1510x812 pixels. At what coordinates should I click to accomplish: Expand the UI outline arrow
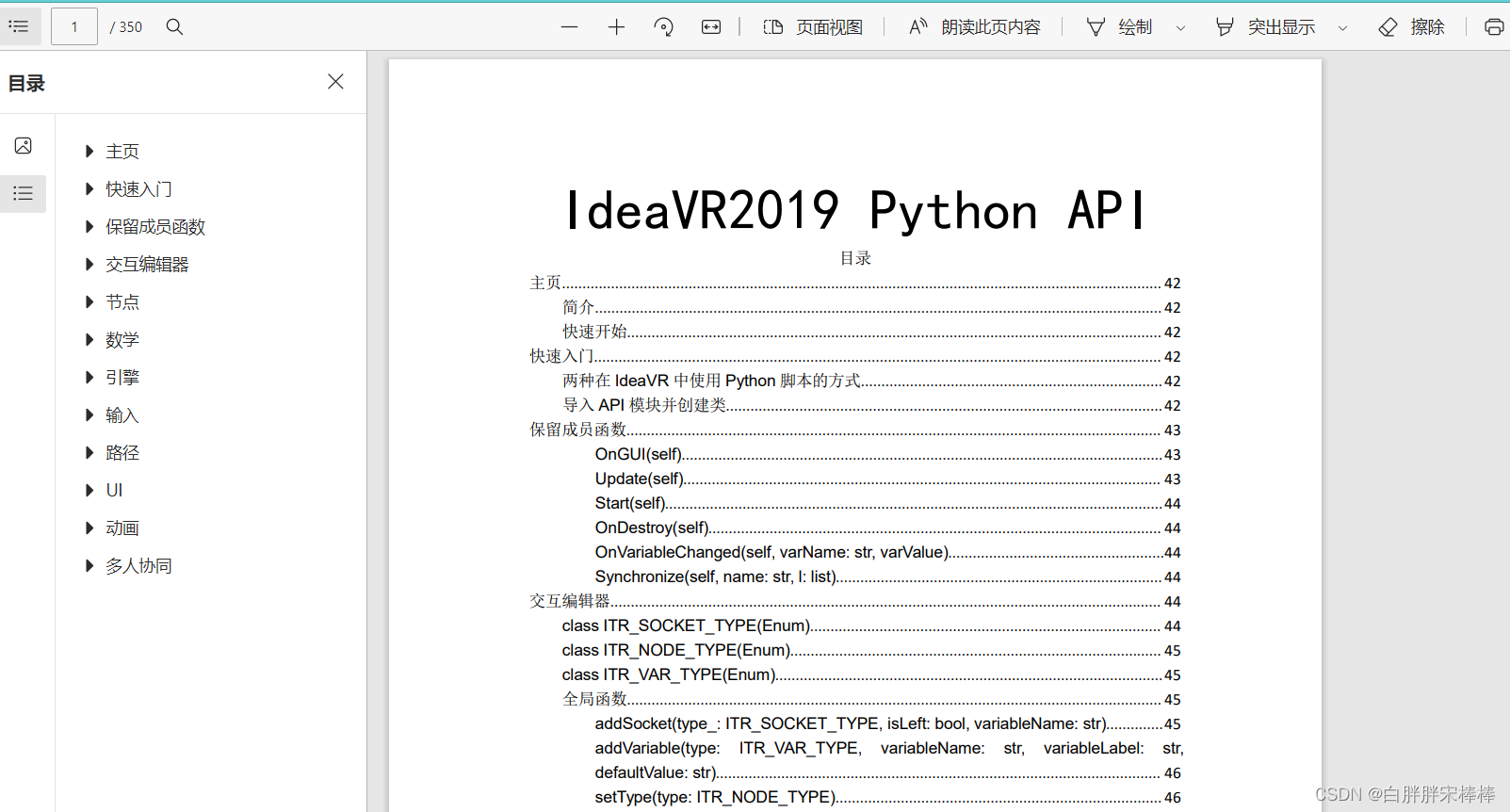tap(89, 491)
